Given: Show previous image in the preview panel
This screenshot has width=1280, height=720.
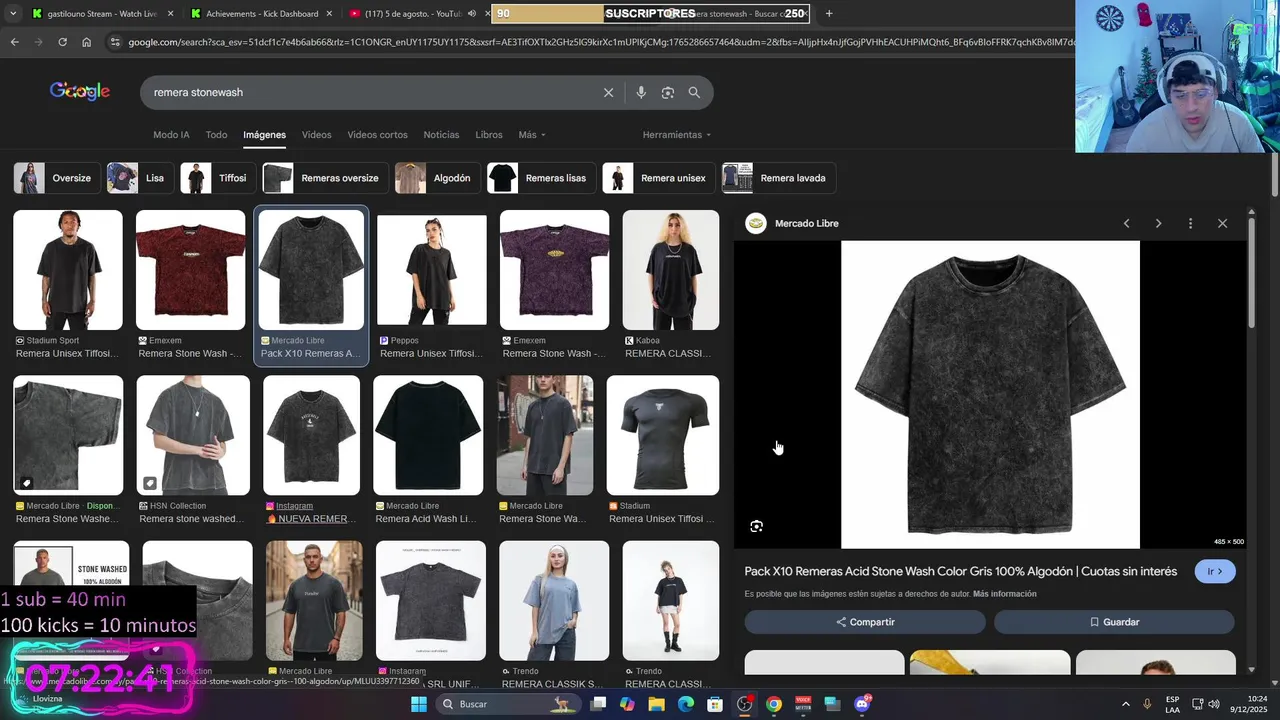Looking at the screenshot, I should click(x=1126, y=223).
